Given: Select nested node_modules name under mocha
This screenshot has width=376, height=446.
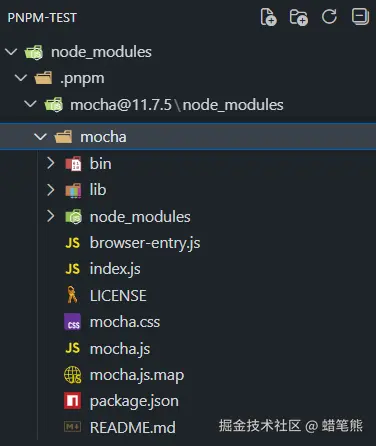Looking at the screenshot, I should click(x=140, y=217).
